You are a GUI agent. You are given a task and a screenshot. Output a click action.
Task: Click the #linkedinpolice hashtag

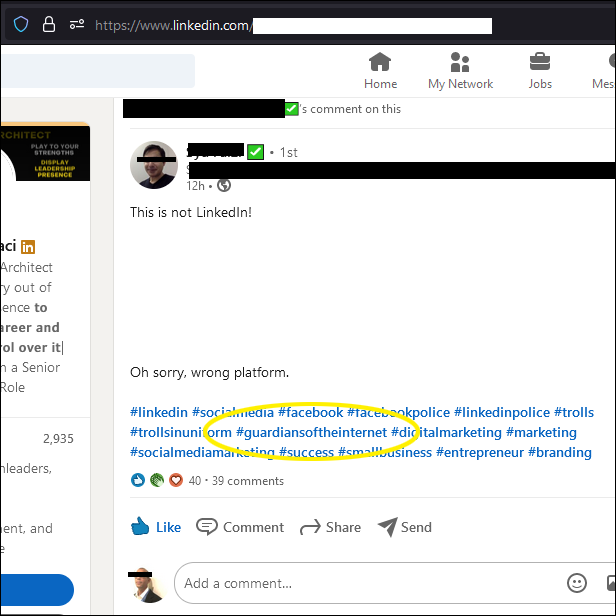point(502,412)
